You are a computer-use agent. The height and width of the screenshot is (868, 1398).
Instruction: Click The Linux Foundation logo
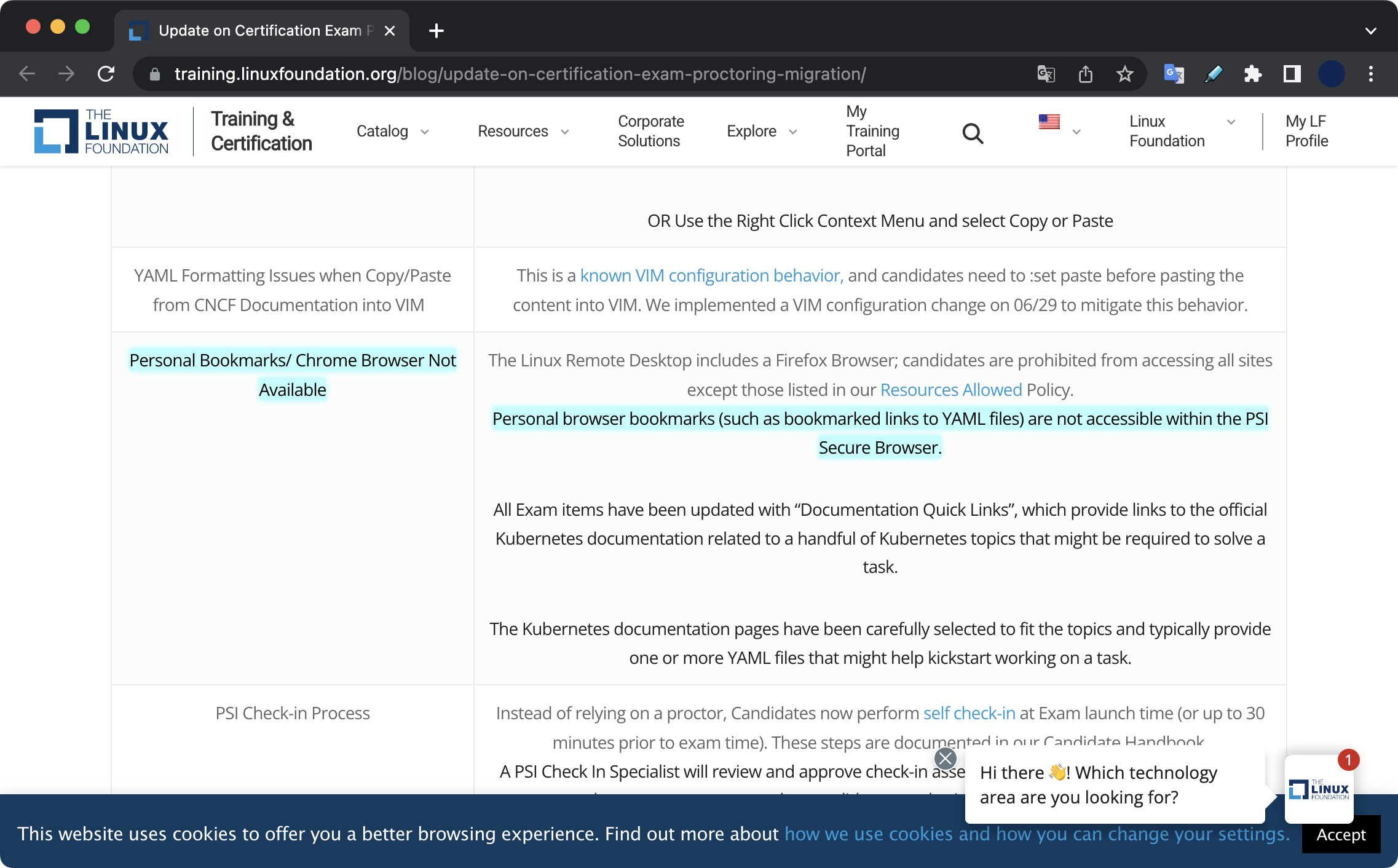(101, 131)
